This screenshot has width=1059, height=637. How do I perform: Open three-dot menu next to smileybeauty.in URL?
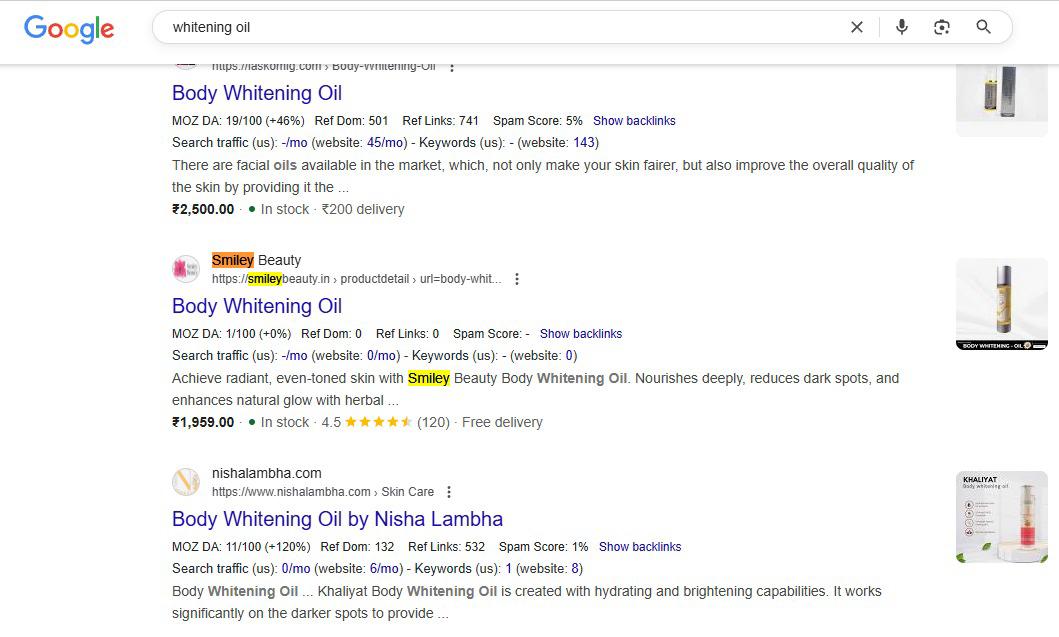pos(517,279)
